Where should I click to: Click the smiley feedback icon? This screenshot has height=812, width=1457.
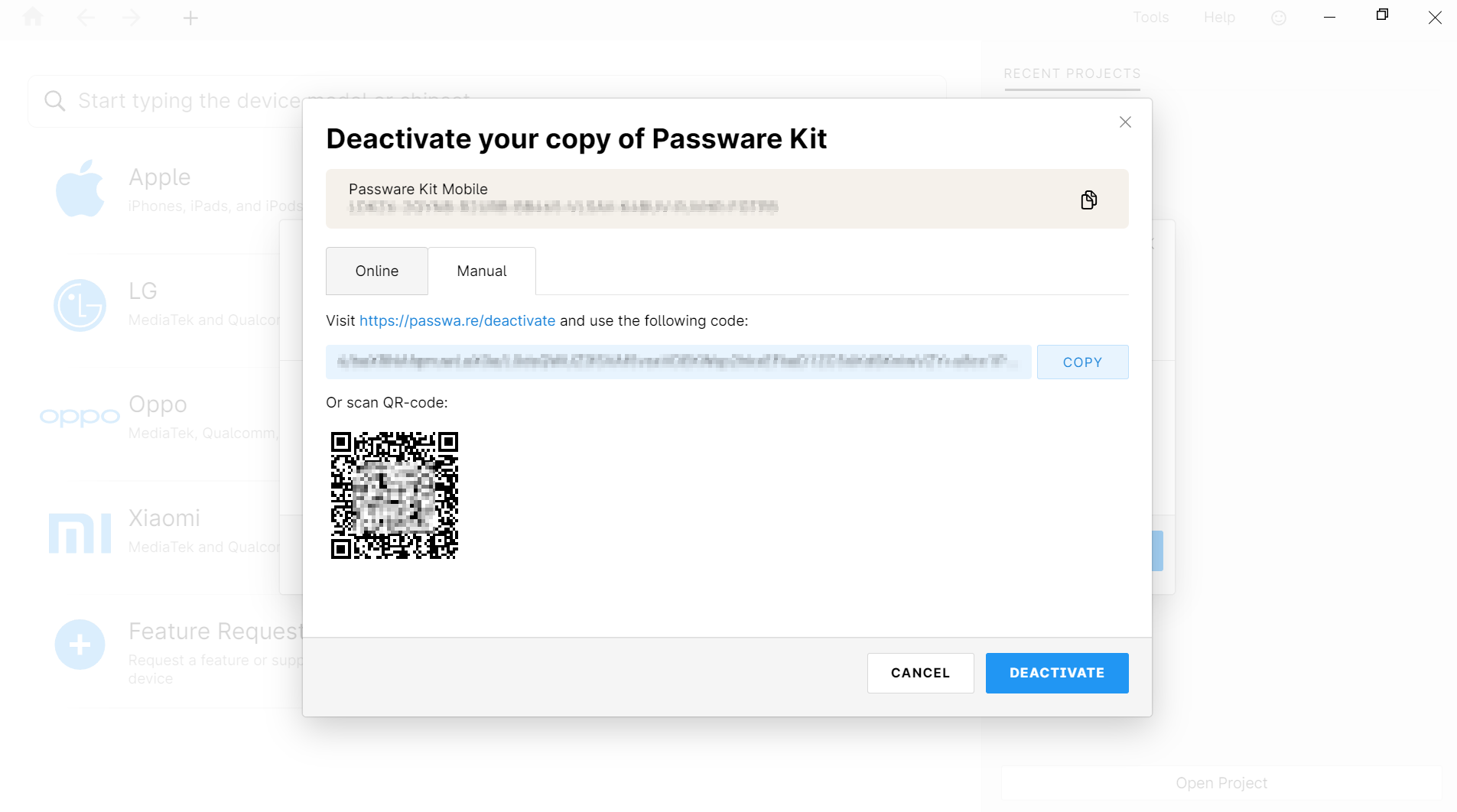(1278, 17)
